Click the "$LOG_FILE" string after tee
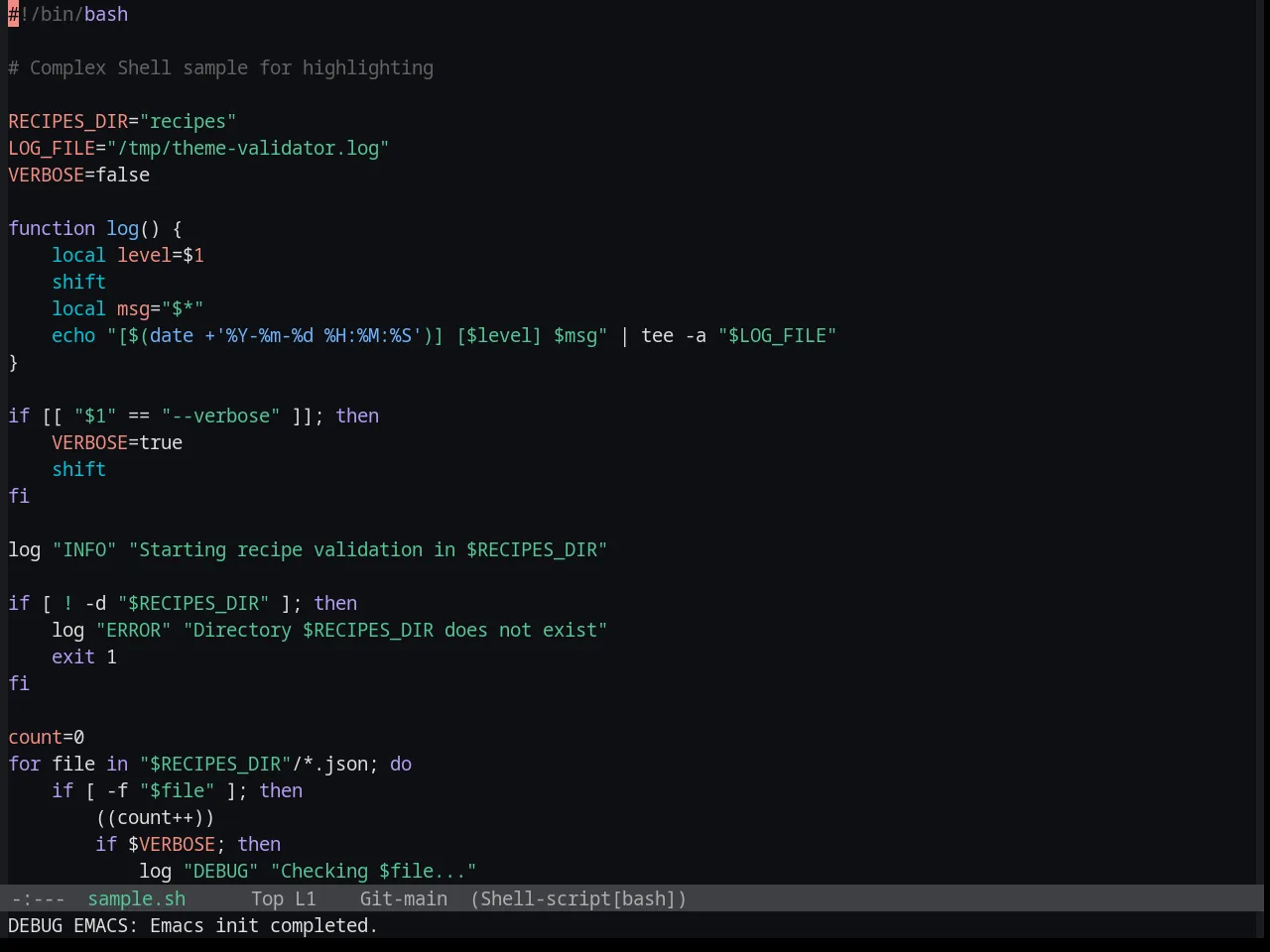1270x952 pixels. [777, 335]
